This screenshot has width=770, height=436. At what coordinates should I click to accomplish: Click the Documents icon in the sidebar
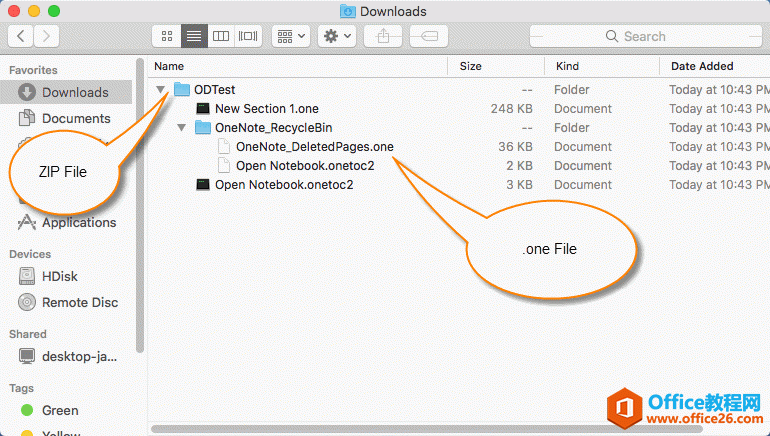[27, 118]
